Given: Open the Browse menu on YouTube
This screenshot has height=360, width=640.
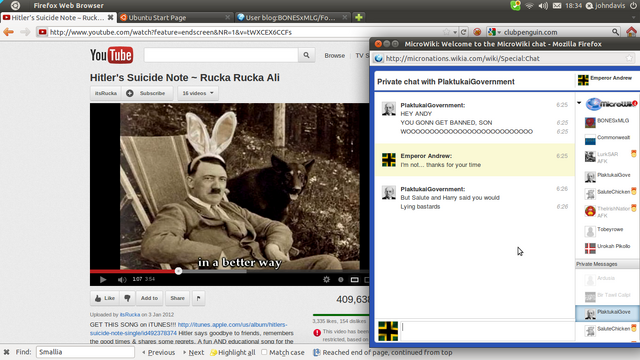Looking at the screenshot, I should click(335, 56).
